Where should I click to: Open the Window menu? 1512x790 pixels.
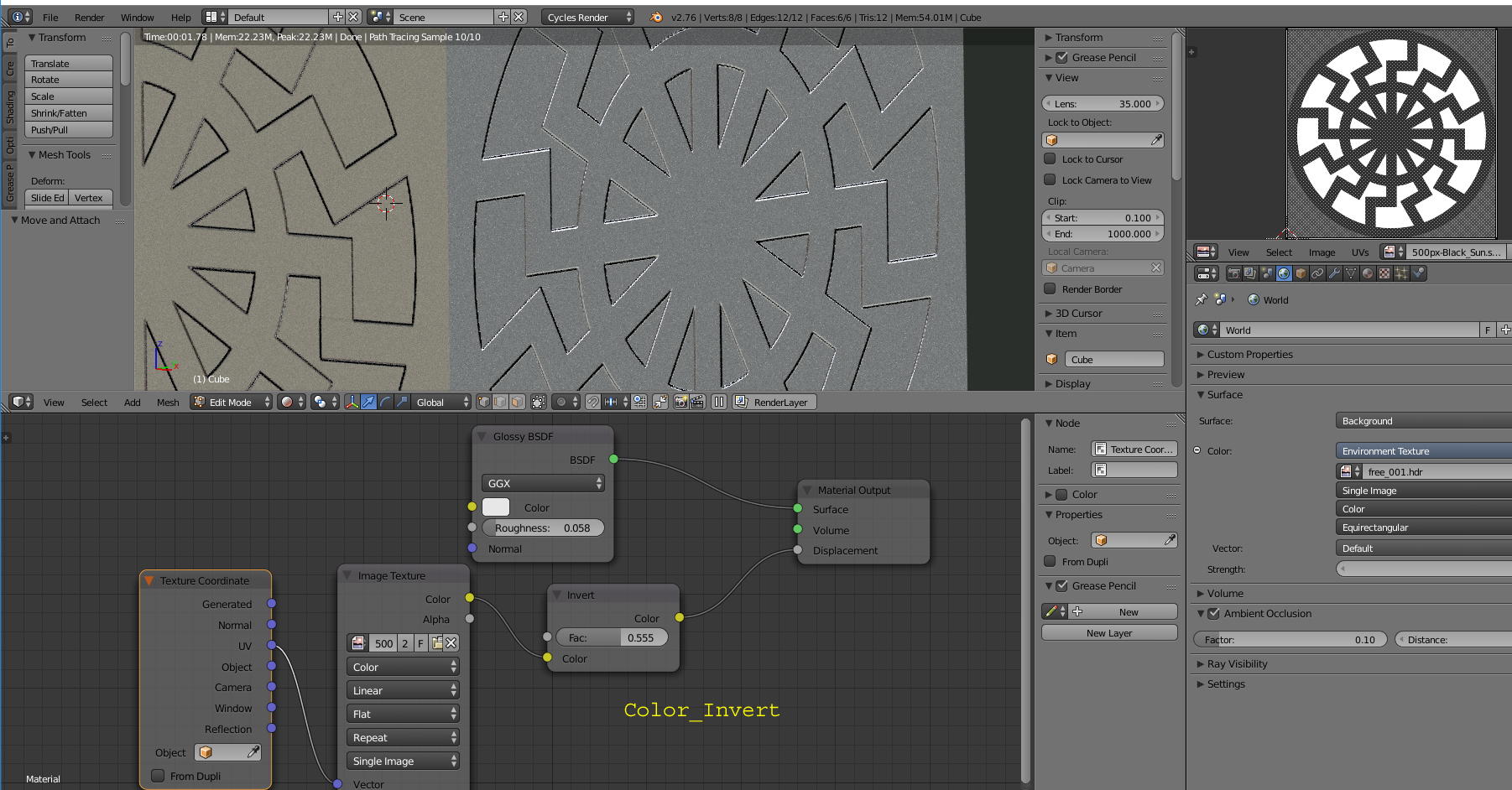(x=137, y=17)
